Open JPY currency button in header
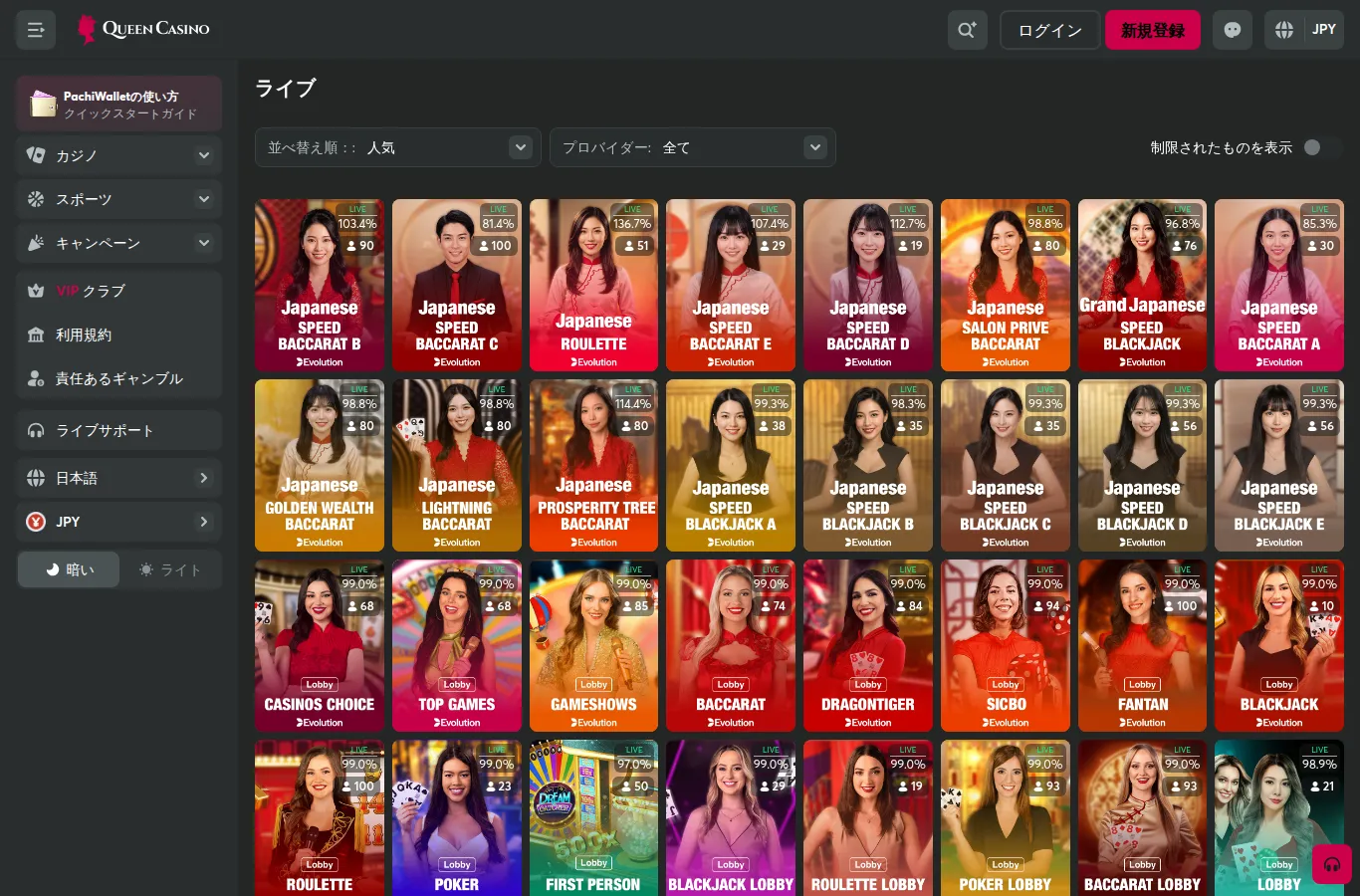Image resolution: width=1360 pixels, height=896 pixels. [1304, 30]
